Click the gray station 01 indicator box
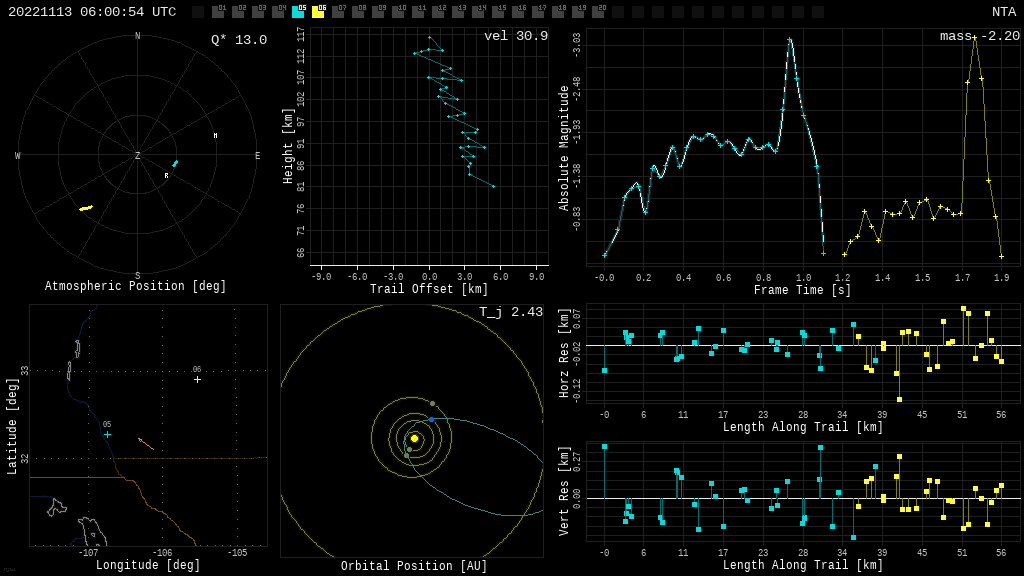 click(218, 12)
